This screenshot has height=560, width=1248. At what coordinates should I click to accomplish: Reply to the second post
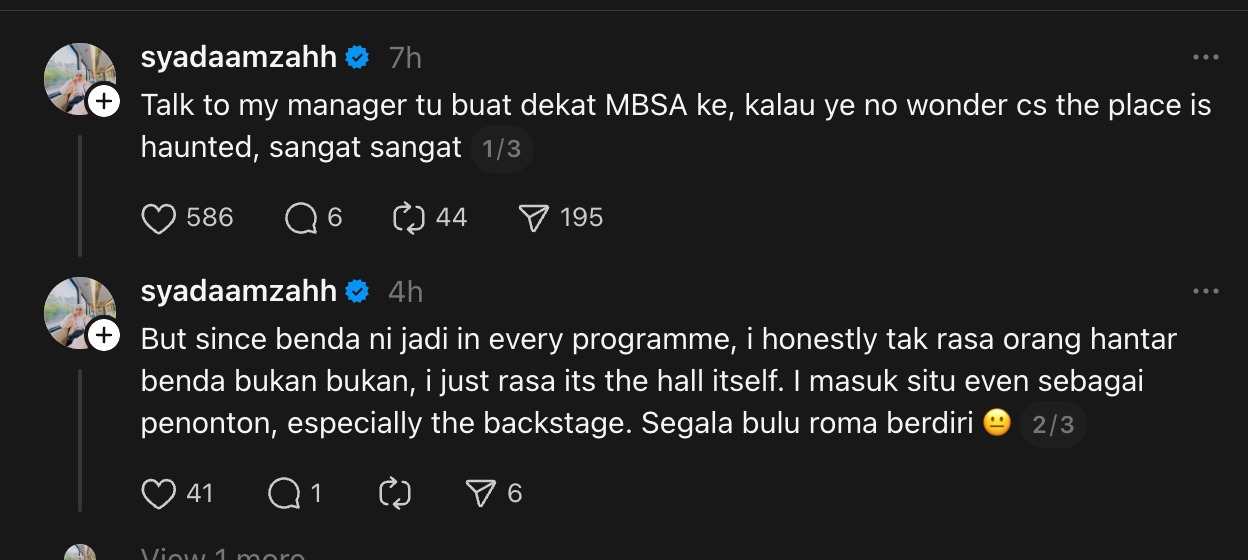[x=285, y=493]
